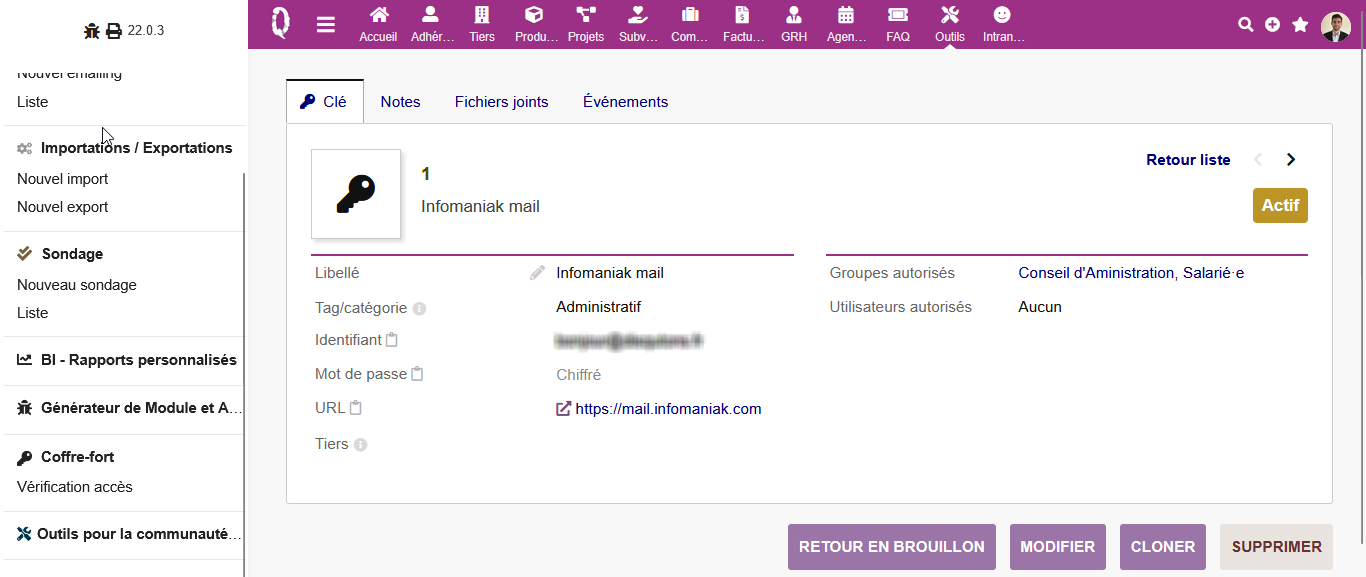Image resolution: width=1366 pixels, height=577 pixels.
Task: Click Nouvel export in sidebar
Action: point(63,207)
